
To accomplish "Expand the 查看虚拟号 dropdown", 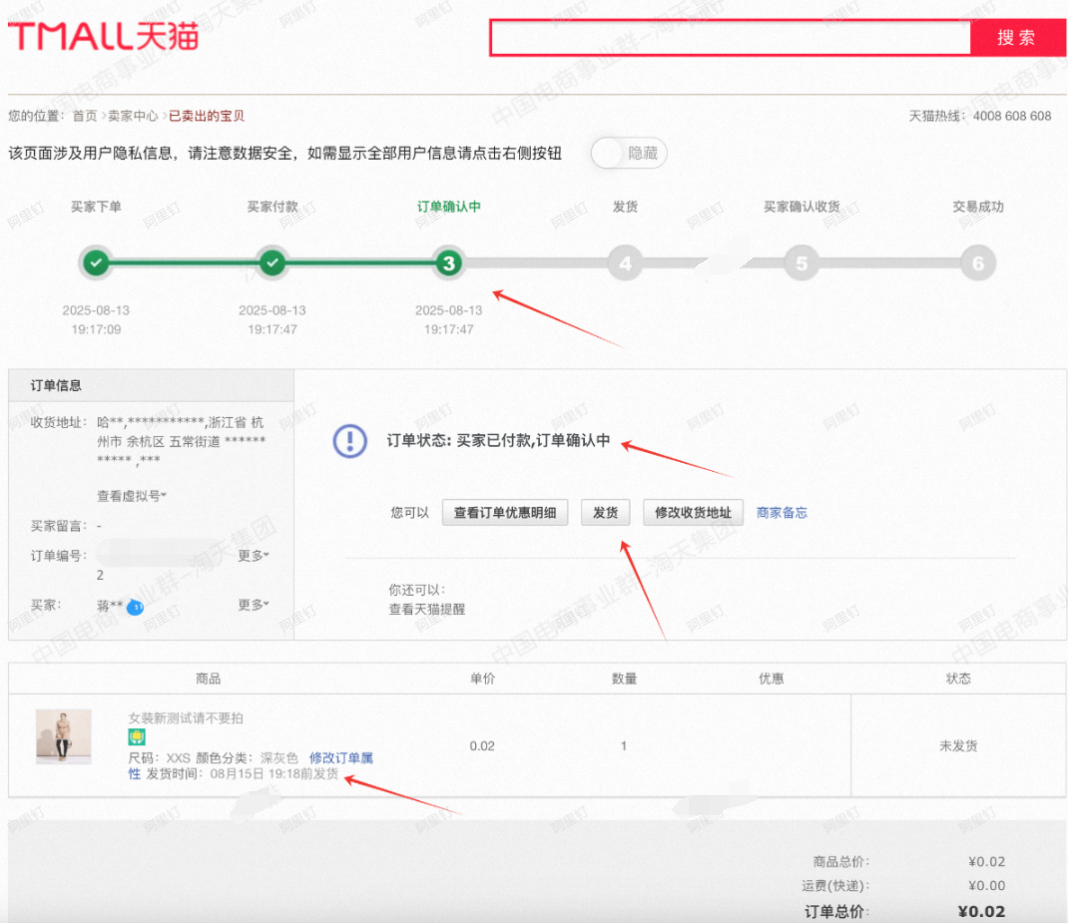I will coord(131,496).
